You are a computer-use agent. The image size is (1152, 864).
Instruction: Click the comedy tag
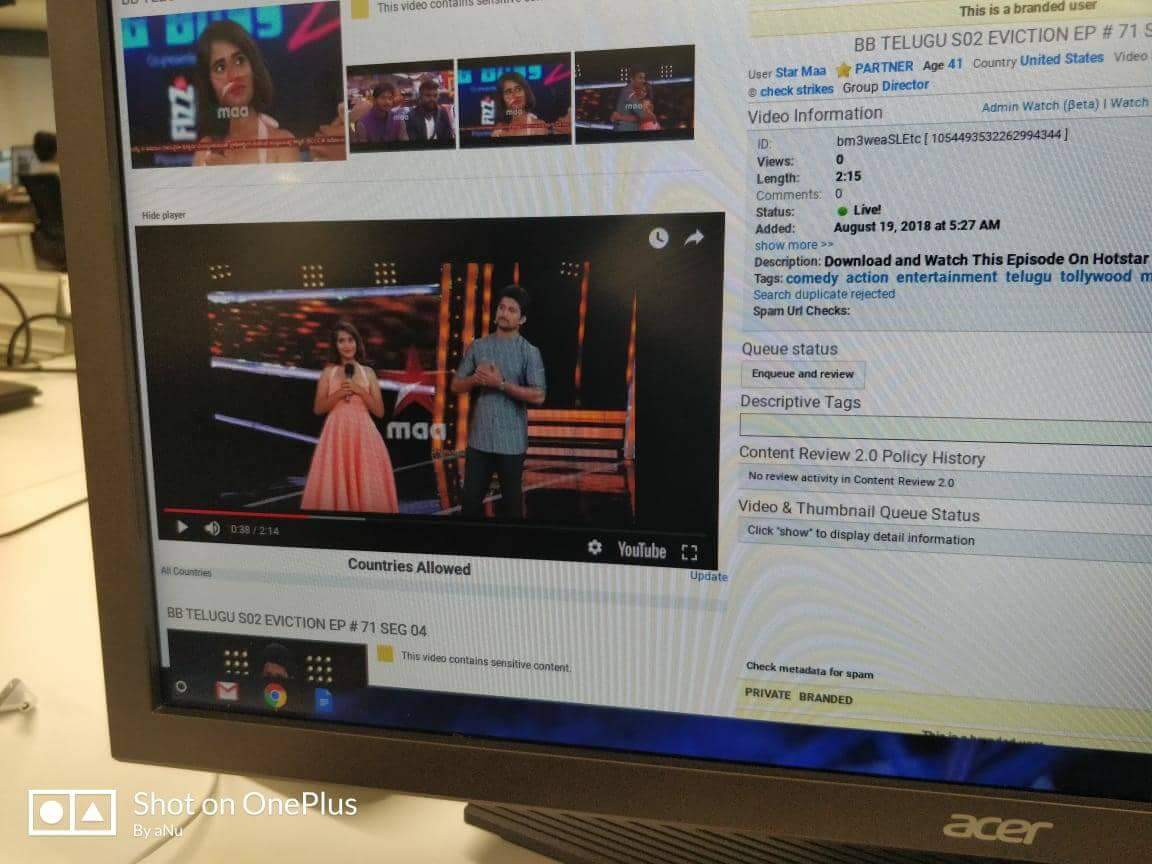(811, 278)
